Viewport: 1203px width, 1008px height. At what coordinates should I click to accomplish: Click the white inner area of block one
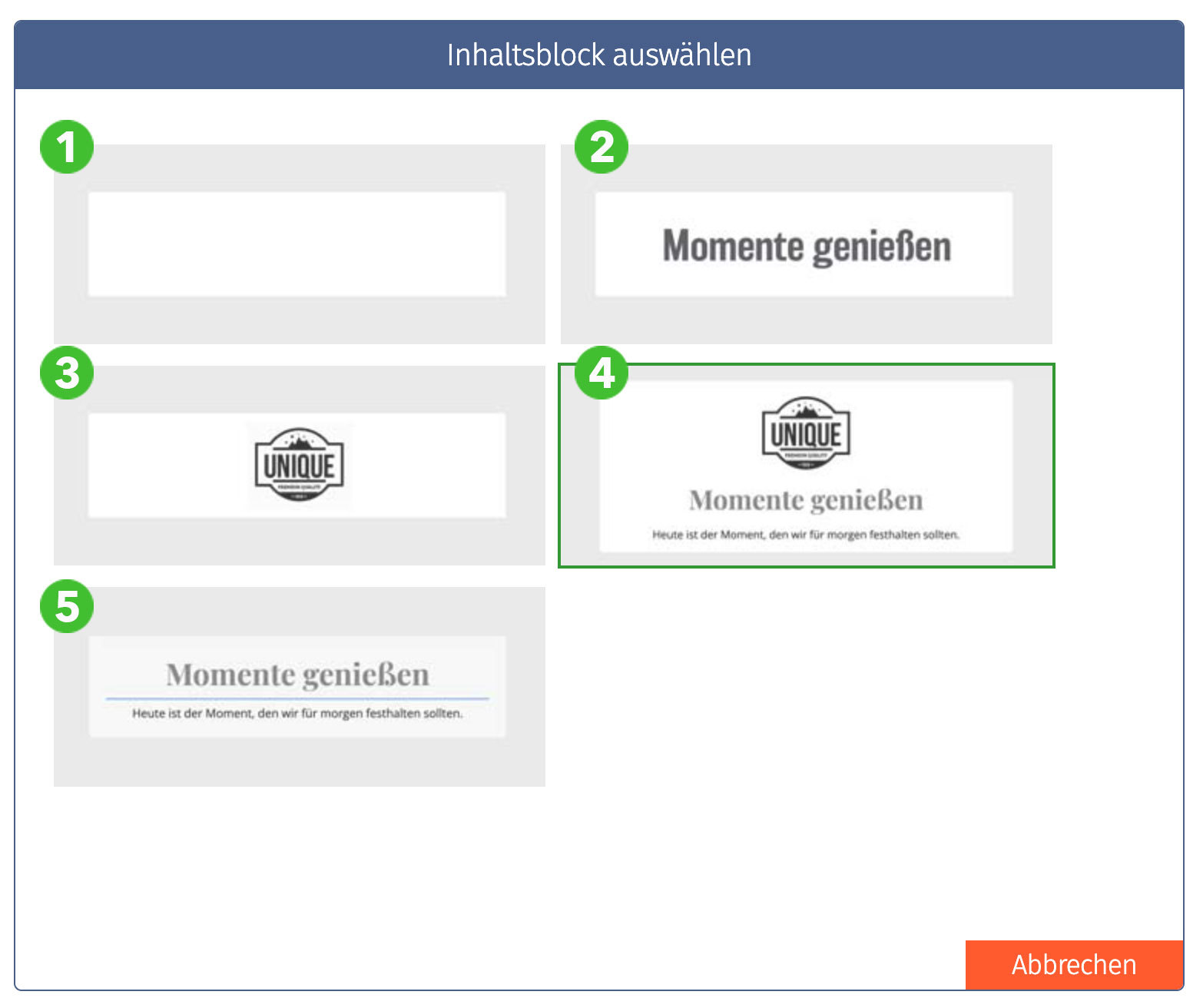point(297,244)
